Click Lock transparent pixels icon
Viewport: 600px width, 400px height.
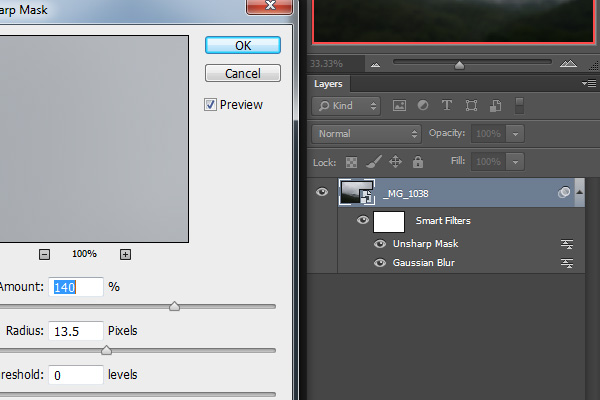click(x=351, y=162)
